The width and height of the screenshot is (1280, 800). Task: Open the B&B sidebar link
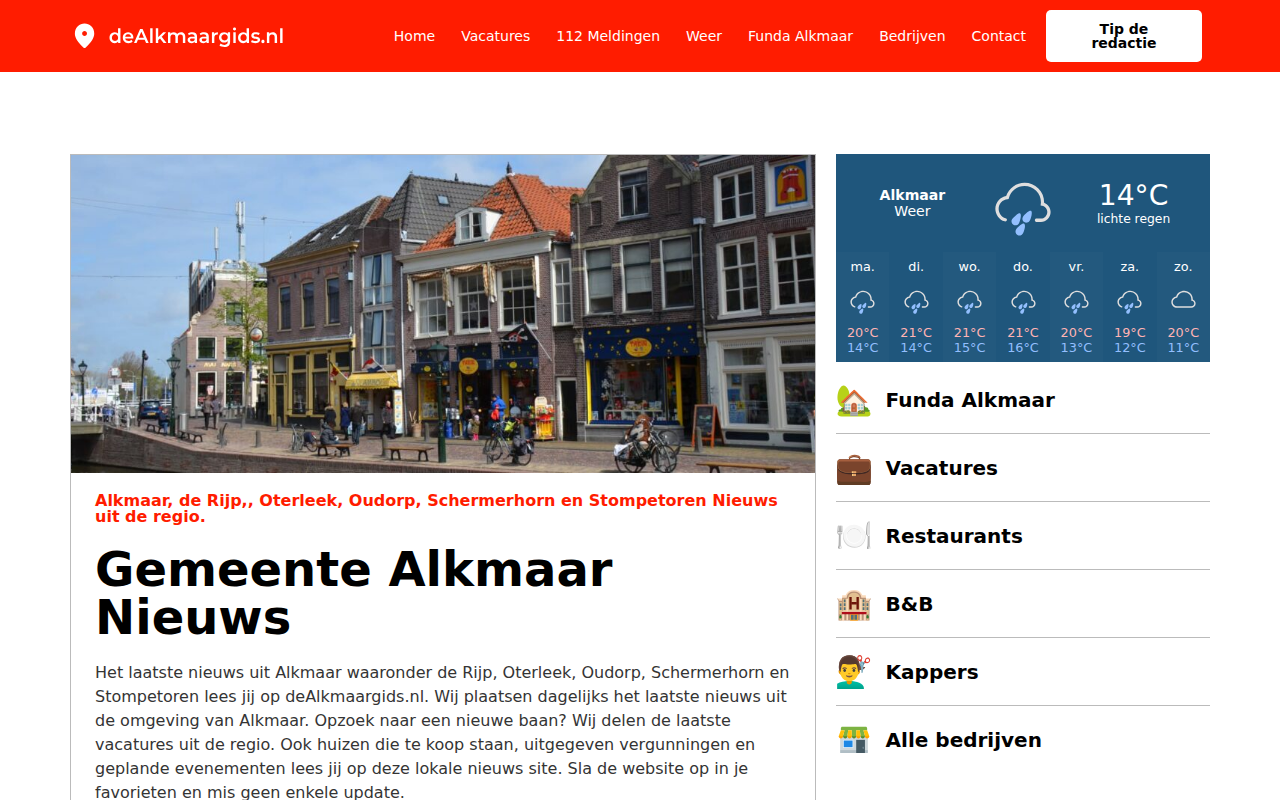909,604
